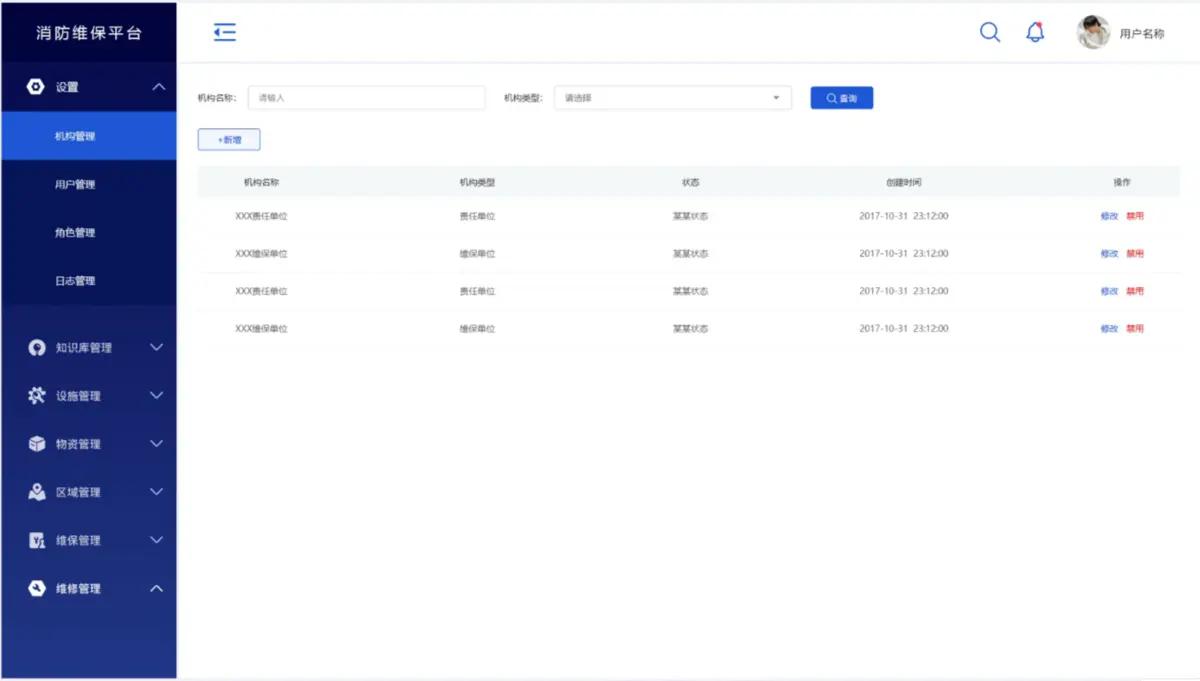This screenshot has width=1200, height=681.
Task: Focus the 机构名称 input field
Action: coord(366,98)
